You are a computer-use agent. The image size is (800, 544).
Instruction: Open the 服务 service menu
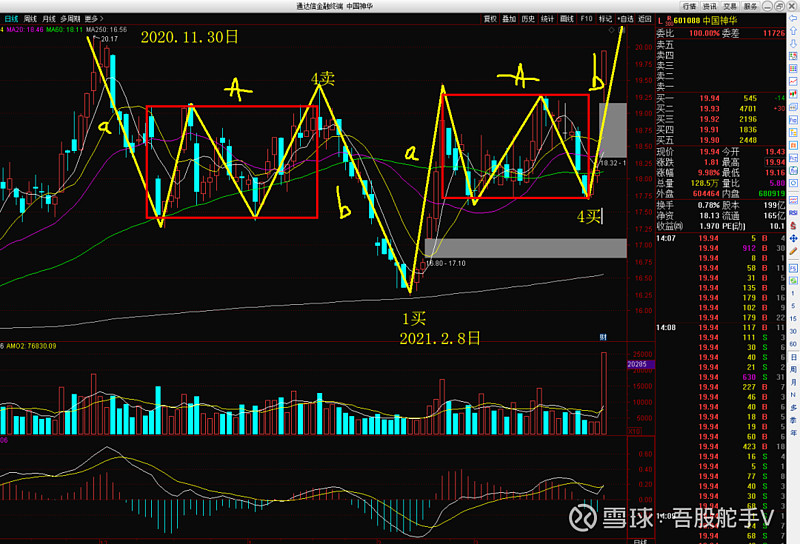pyautogui.click(x=751, y=6)
